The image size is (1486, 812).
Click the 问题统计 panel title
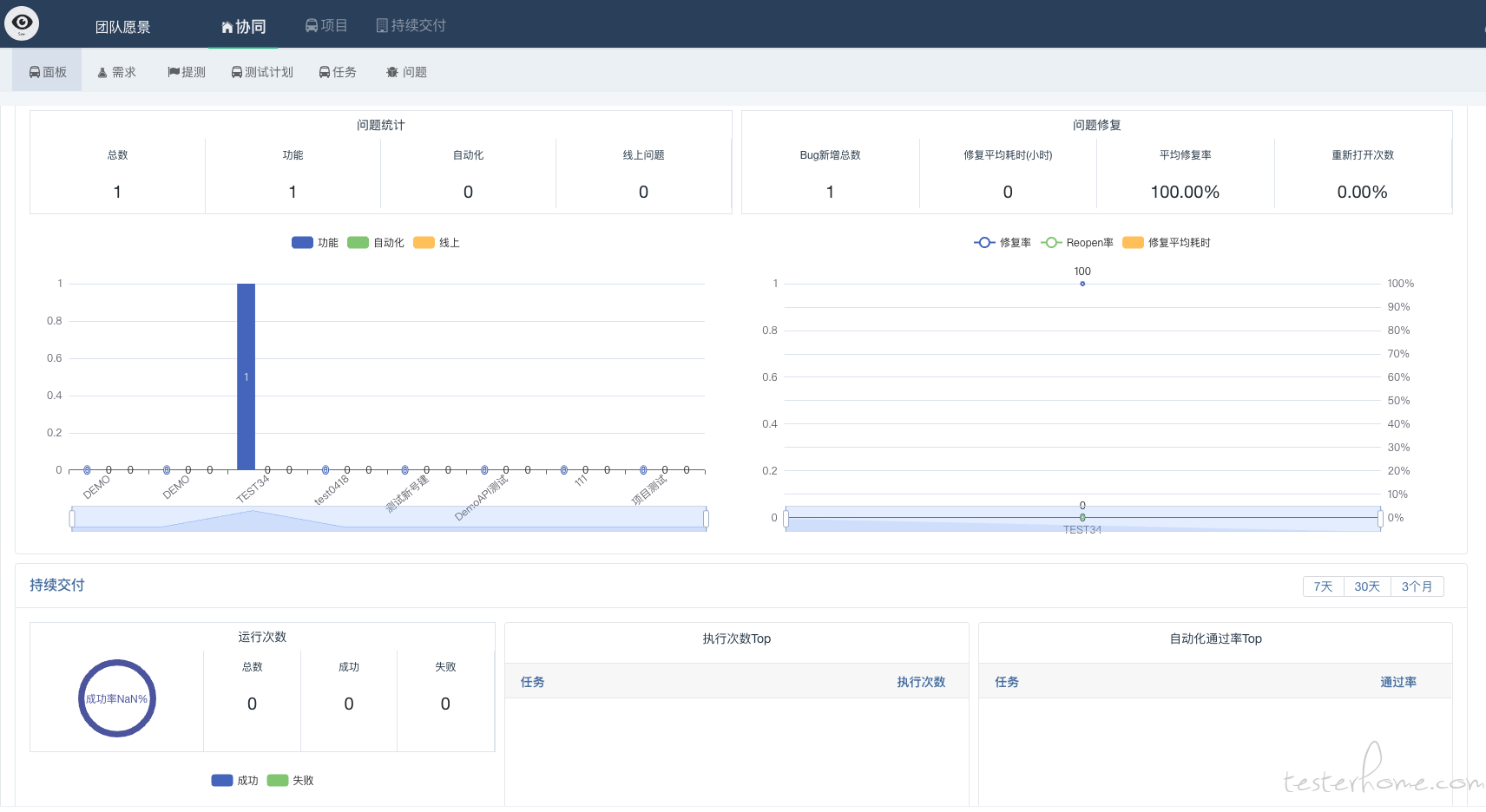click(x=381, y=125)
